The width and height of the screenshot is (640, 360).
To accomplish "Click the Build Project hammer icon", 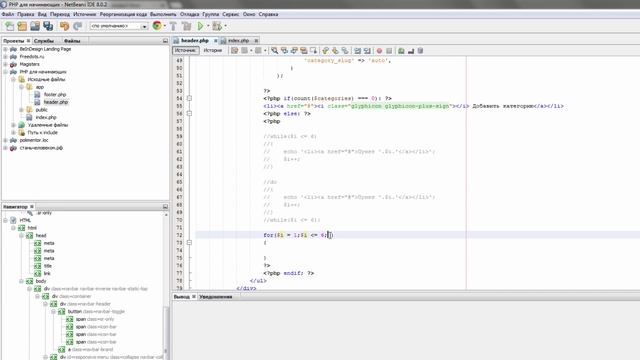I will (x=173, y=26).
